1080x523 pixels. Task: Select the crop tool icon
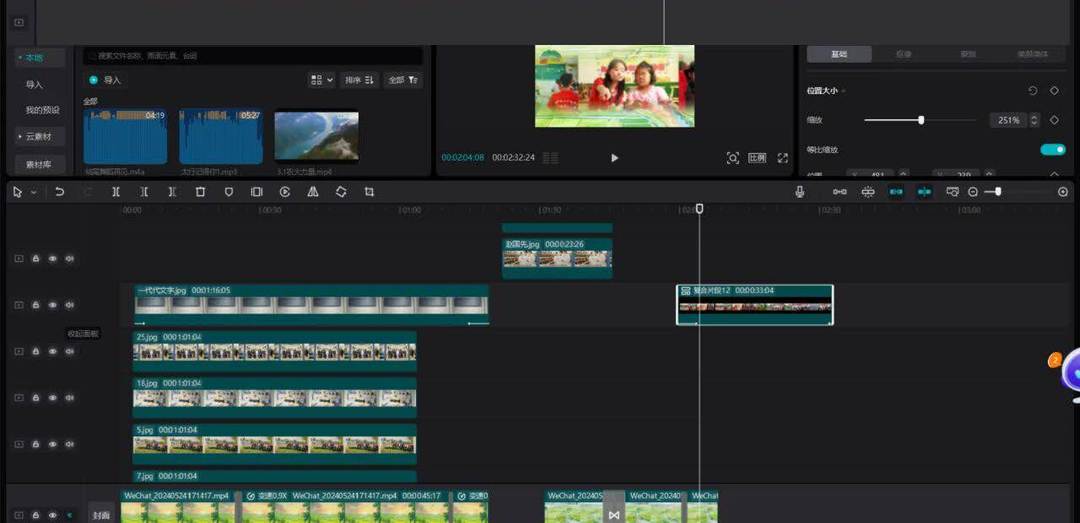369,192
